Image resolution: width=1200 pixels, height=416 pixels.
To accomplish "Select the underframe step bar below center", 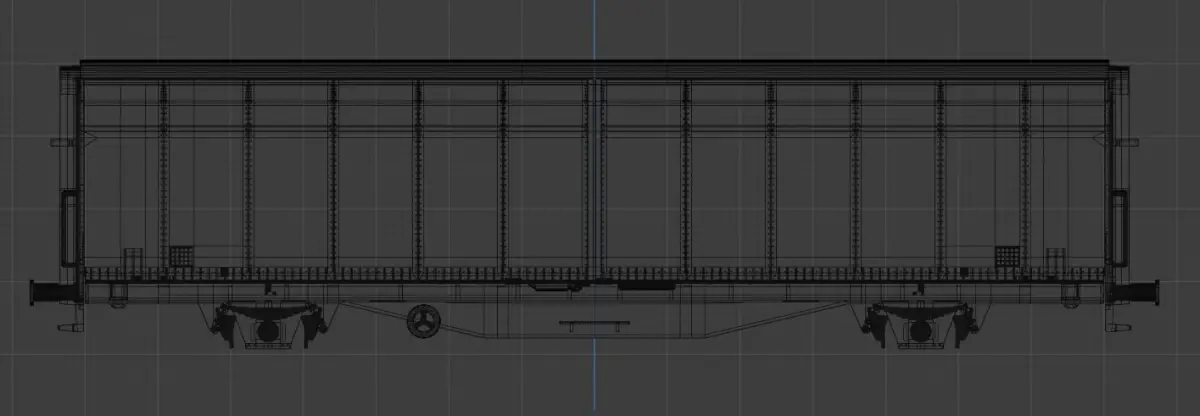I will [594, 324].
